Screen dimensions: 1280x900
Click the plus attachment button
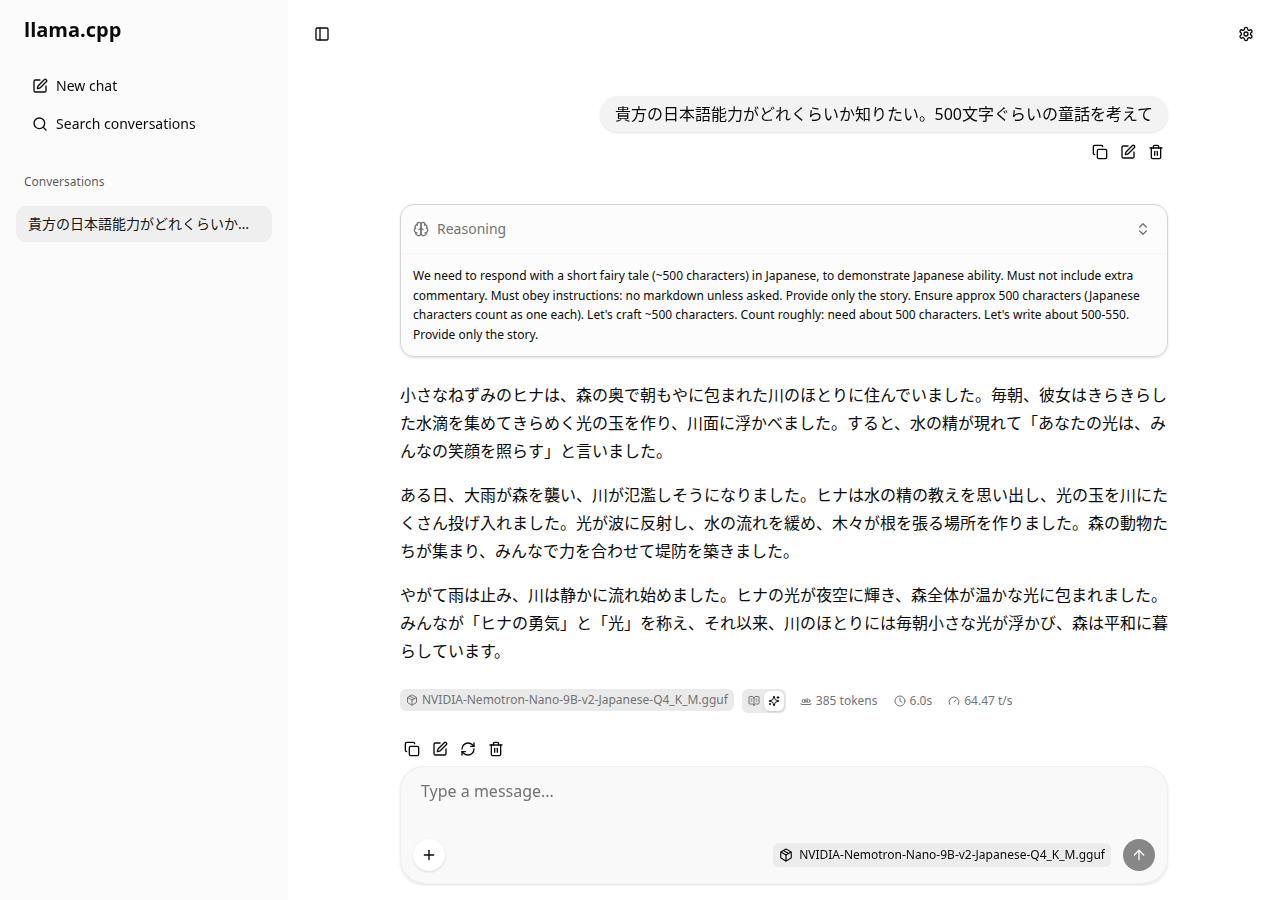(x=429, y=855)
